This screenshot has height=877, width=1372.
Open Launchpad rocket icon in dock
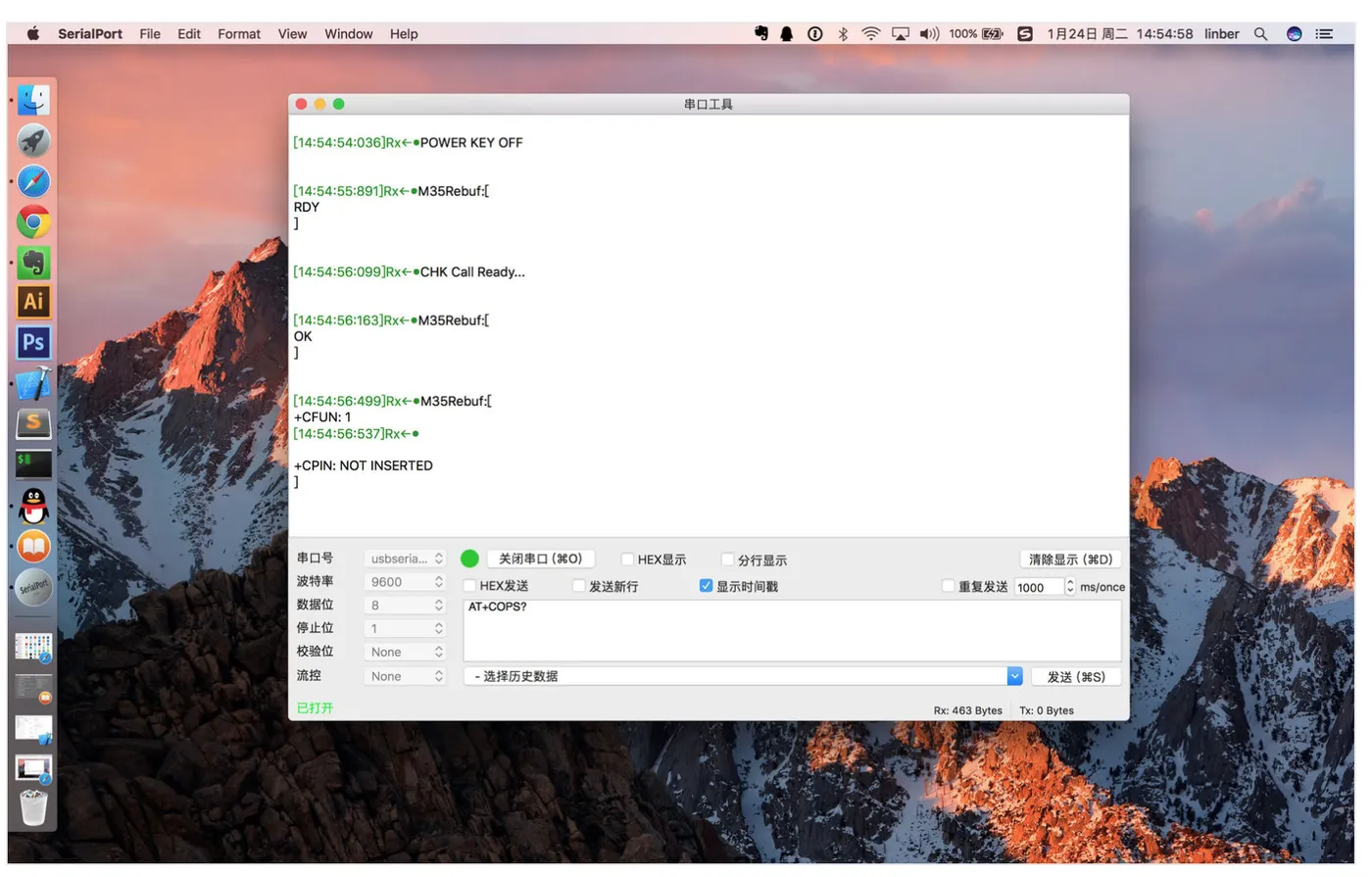tap(33, 141)
